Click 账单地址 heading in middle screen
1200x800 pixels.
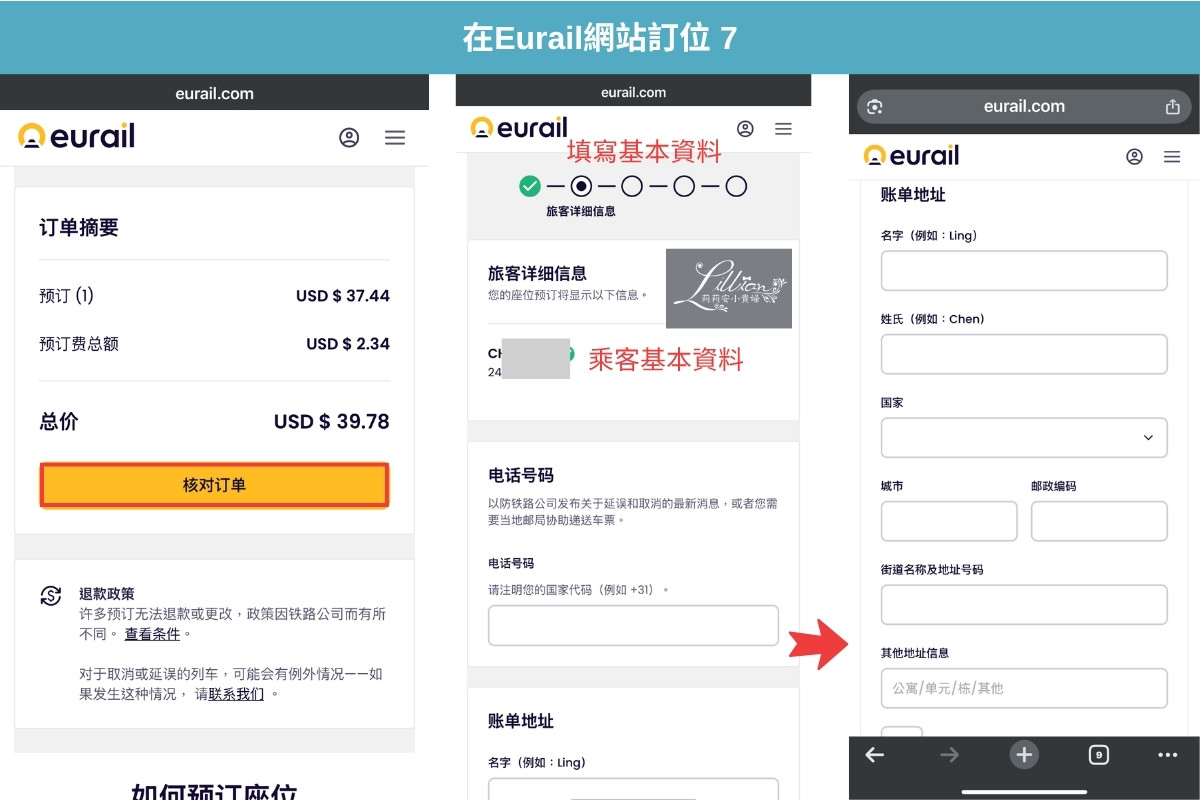(521, 721)
